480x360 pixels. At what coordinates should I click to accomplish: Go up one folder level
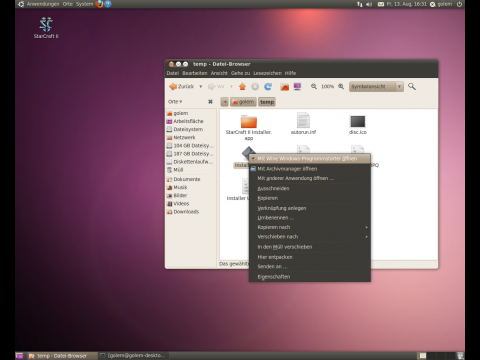pyautogui.click(x=242, y=87)
